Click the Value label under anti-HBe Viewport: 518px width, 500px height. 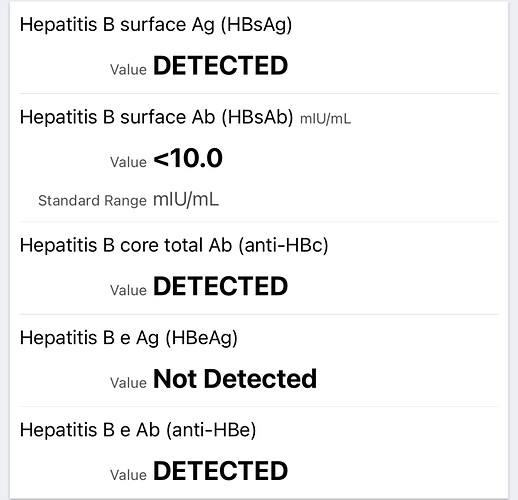[128, 475]
